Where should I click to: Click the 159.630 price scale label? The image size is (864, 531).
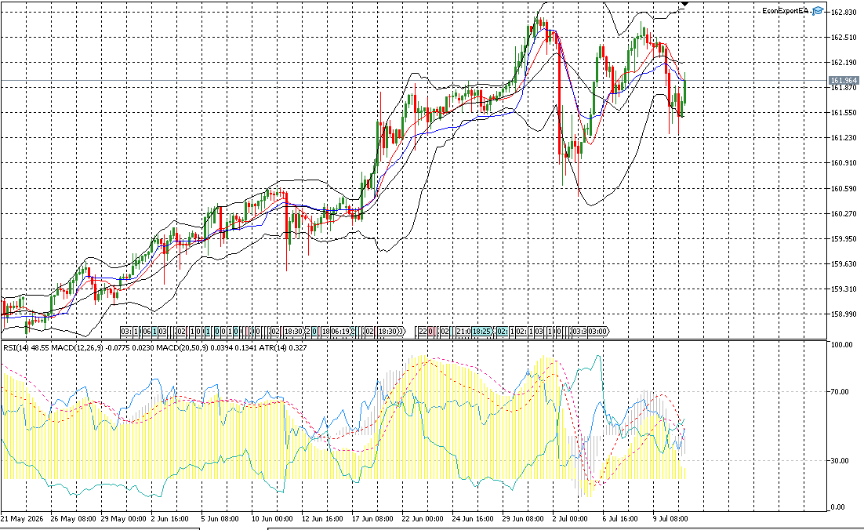pos(843,264)
